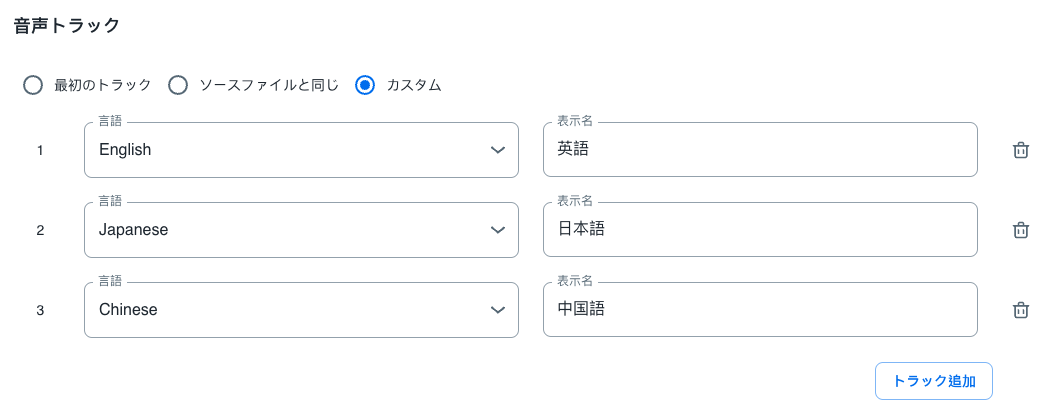Select the カスタム radio button

(365, 85)
